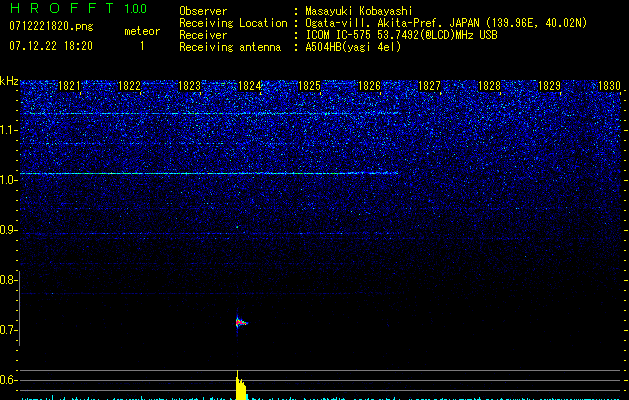Click the yellow signal intensity peak
This screenshot has height=400, width=629.
(241, 386)
